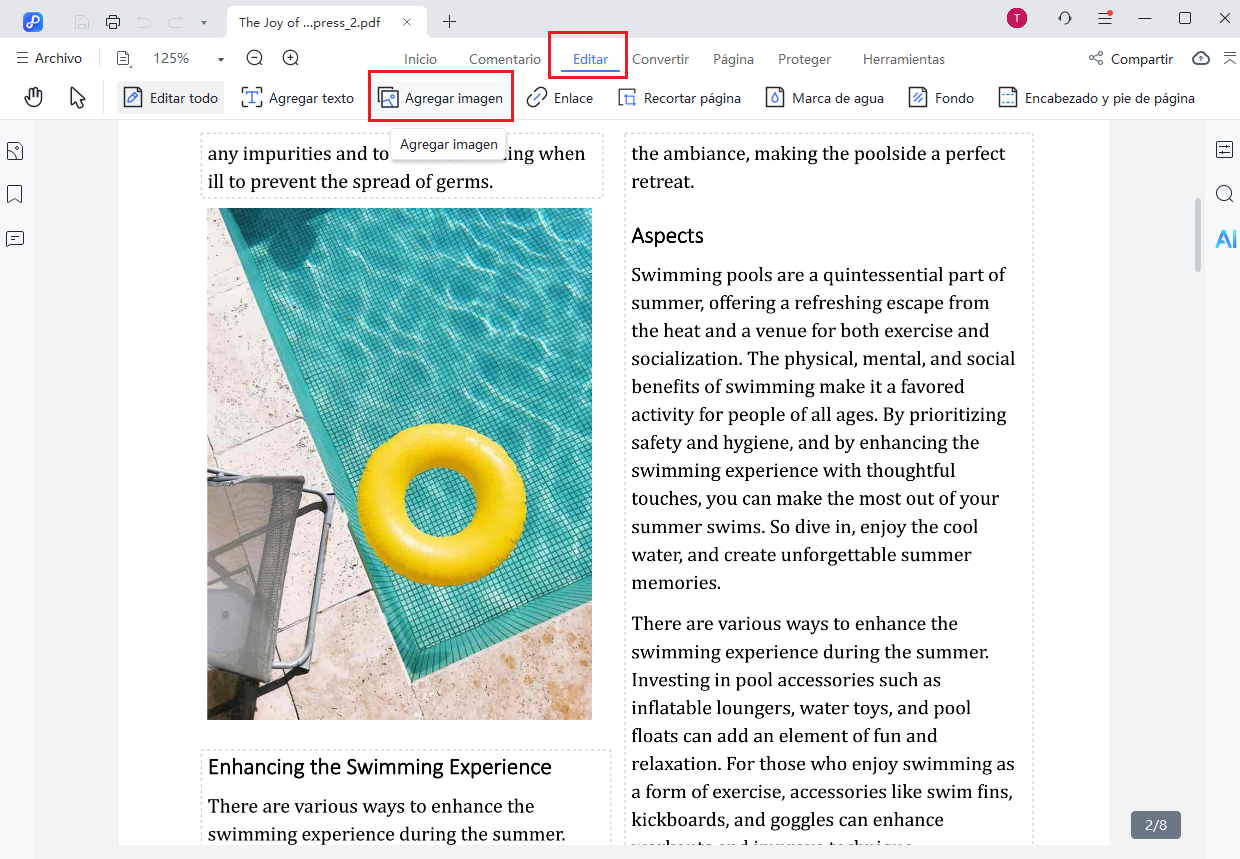The image size is (1240, 859).
Task: Click the vertical scrollbar thumb
Action: point(1198,235)
